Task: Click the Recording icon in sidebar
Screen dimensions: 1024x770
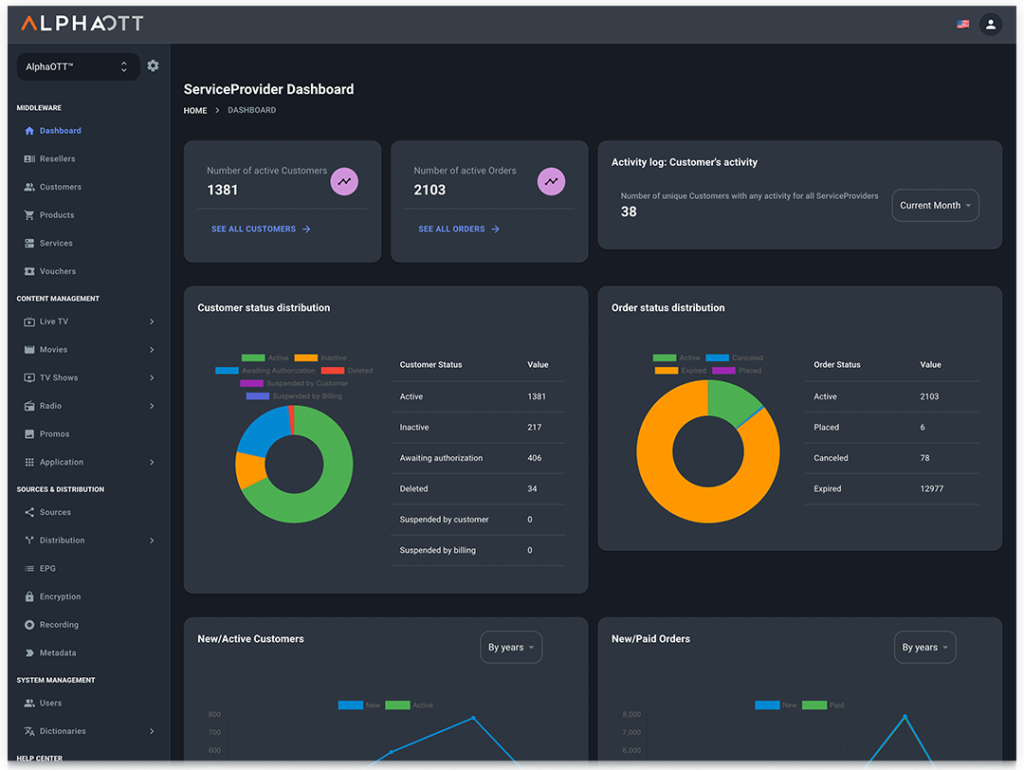Action: coord(30,625)
